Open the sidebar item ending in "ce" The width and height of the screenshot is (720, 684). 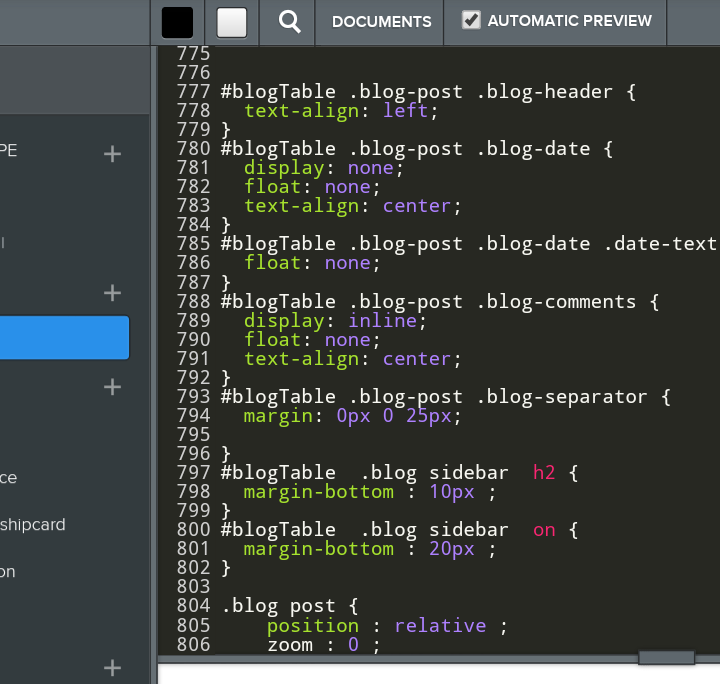[9, 478]
